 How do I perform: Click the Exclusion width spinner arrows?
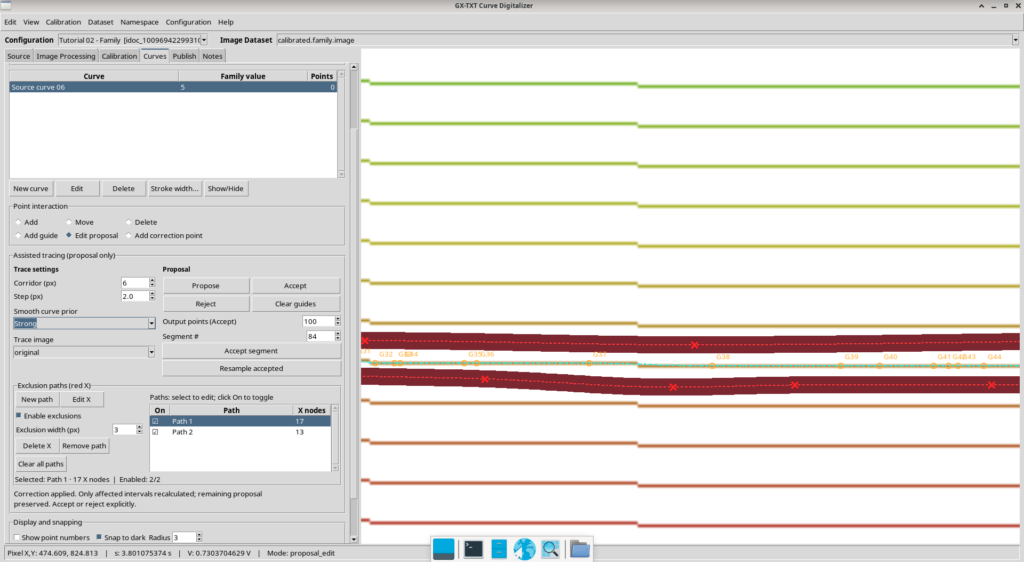(x=139, y=429)
